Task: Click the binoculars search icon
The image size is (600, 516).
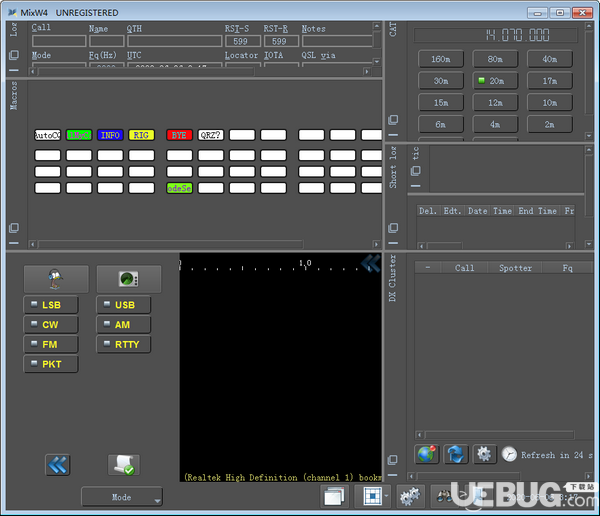Action: click(x=444, y=496)
